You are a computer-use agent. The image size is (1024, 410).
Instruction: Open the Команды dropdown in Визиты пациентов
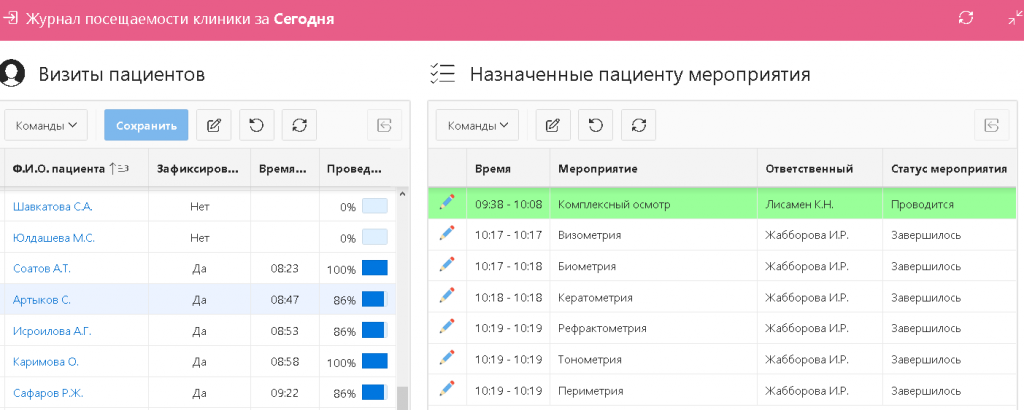pos(46,125)
